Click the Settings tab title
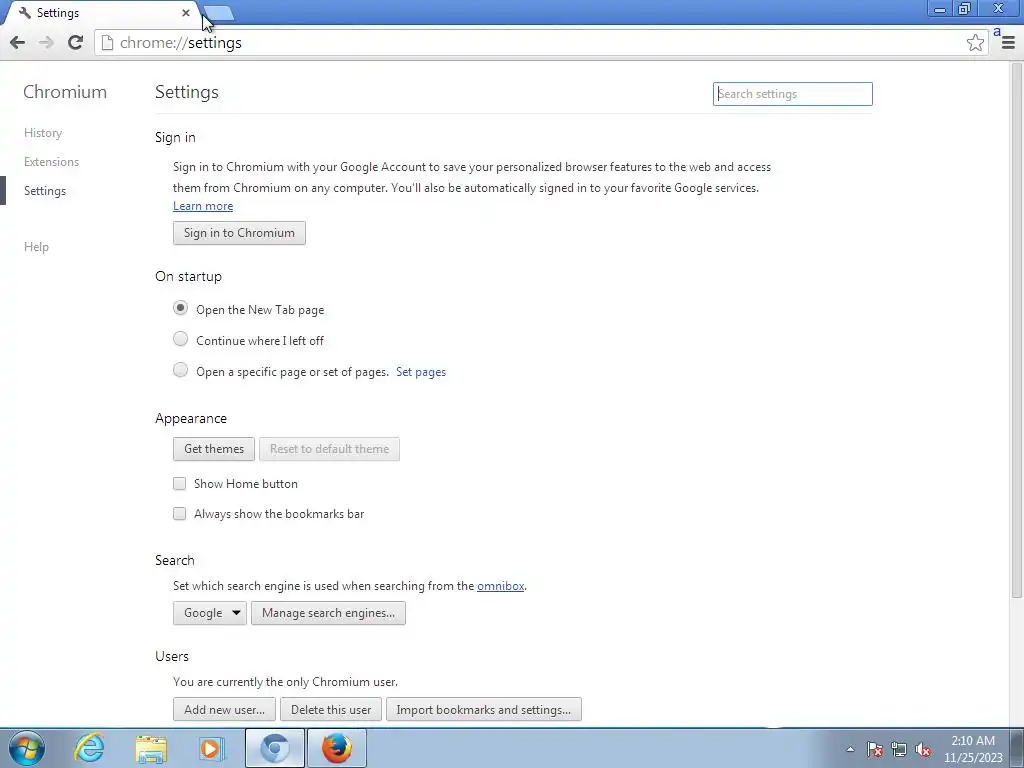 pyautogui.click(x=58, y=13)
